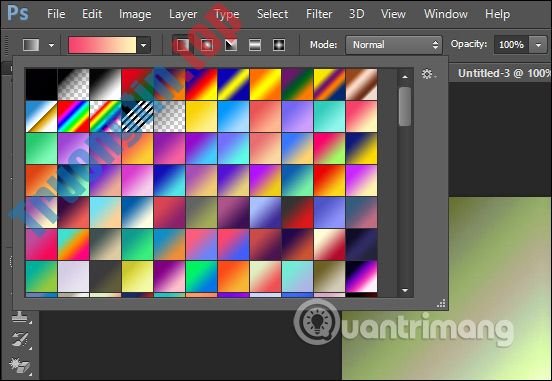The image size is (552, 381).
Task: Click the gradient picker scrollbar thumb
Action: 405,106
